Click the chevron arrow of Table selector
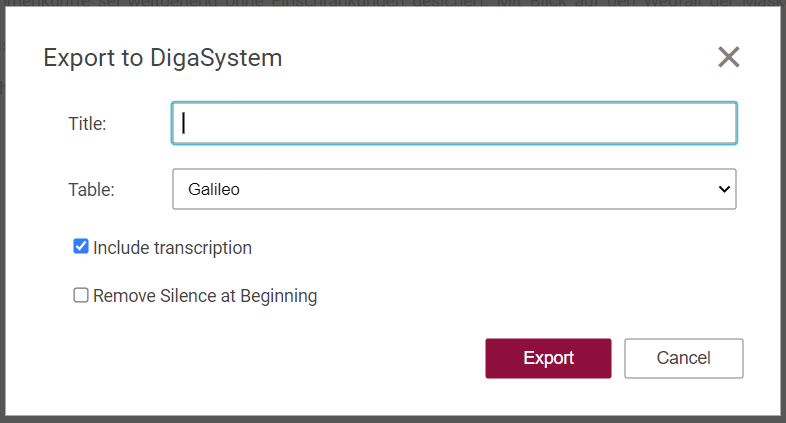 tap(725, 189)
